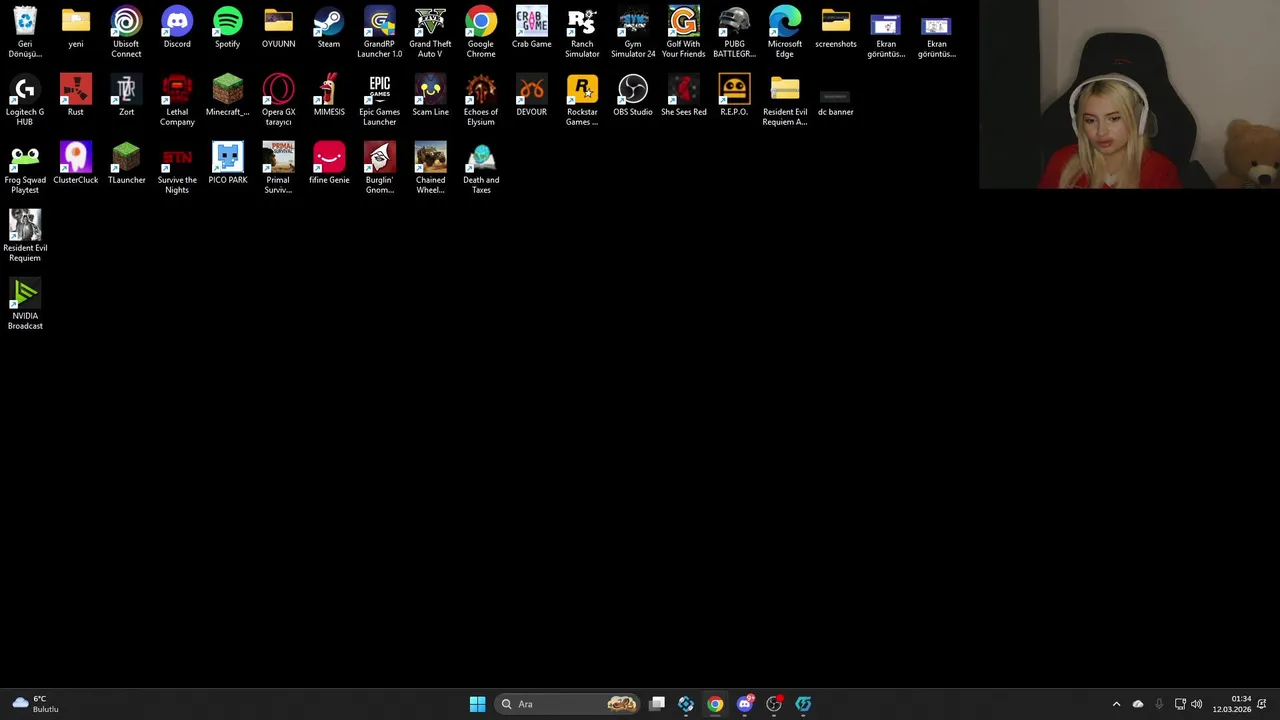Open the Windows Start menu
1280x720 pixels.
pyautogui.click(x=477, y=704)
